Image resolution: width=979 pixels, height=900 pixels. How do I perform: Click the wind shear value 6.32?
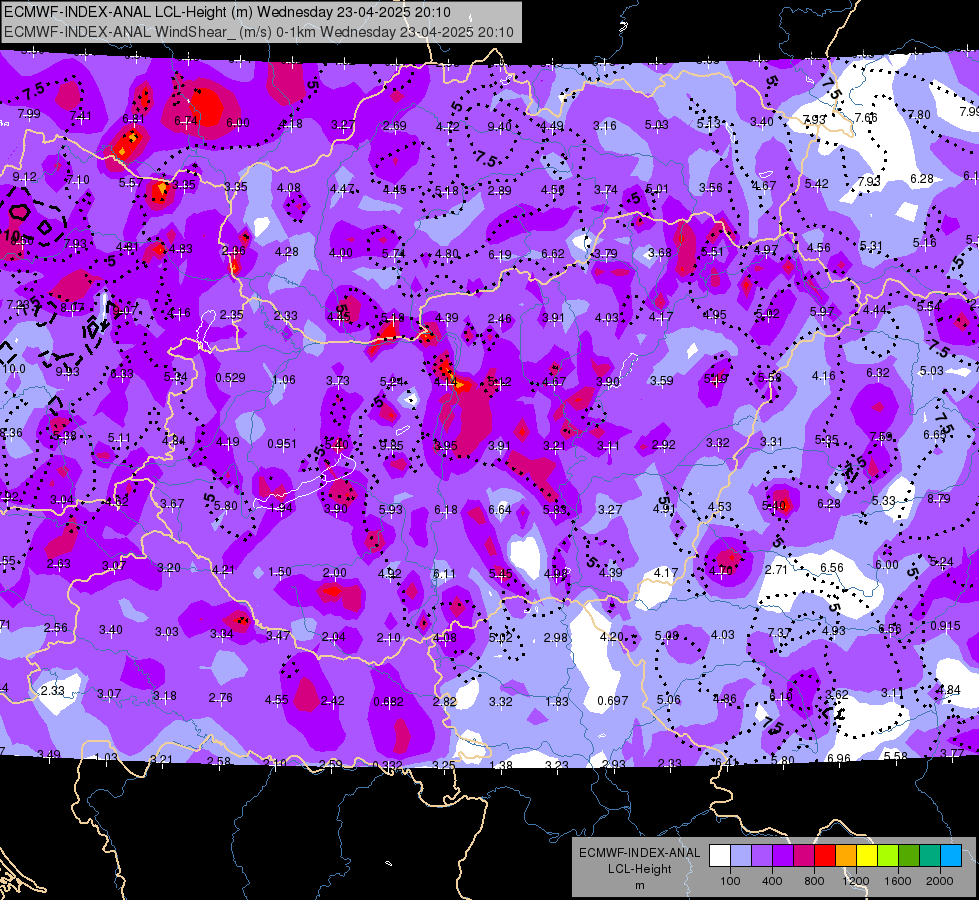878,373
